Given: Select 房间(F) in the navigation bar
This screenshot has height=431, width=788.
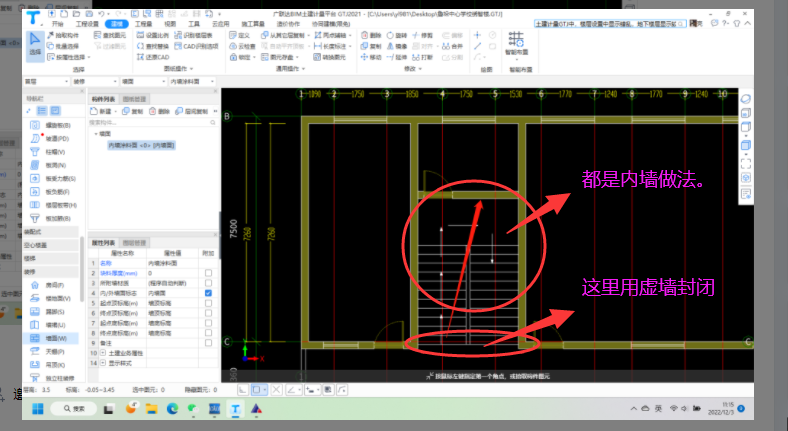Looking at the screenshot, I should 50,285.
